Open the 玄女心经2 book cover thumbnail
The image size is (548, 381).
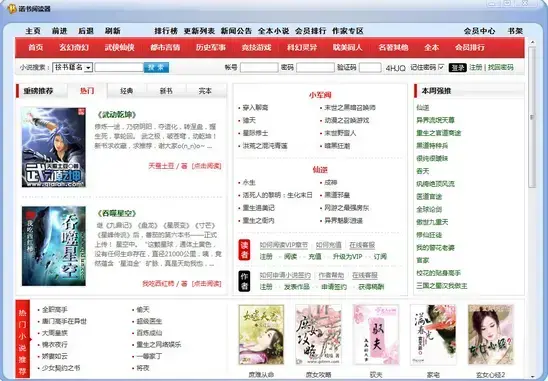coord(491,335)
